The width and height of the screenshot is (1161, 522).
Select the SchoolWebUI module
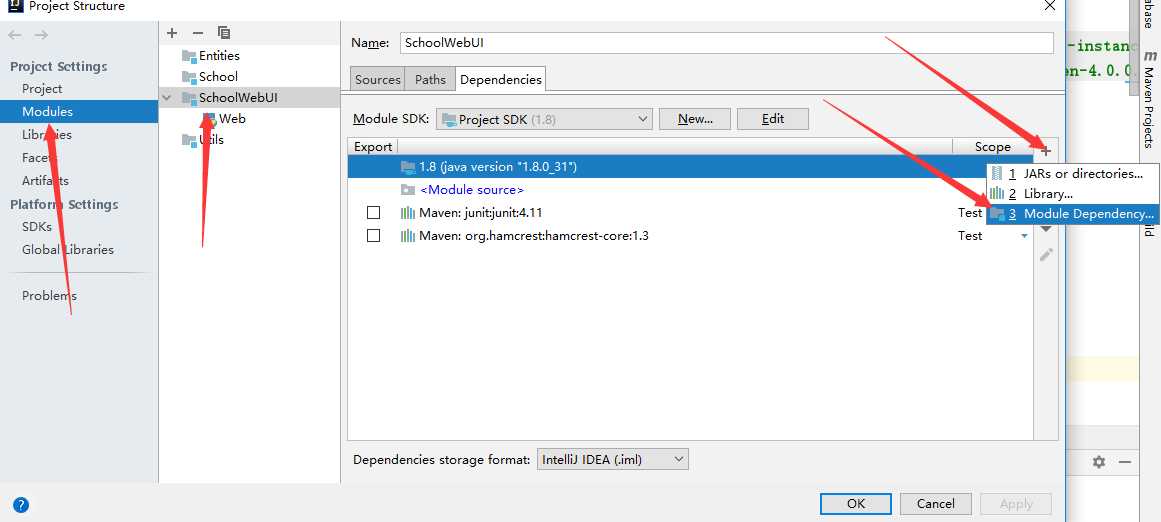point(238,98)
